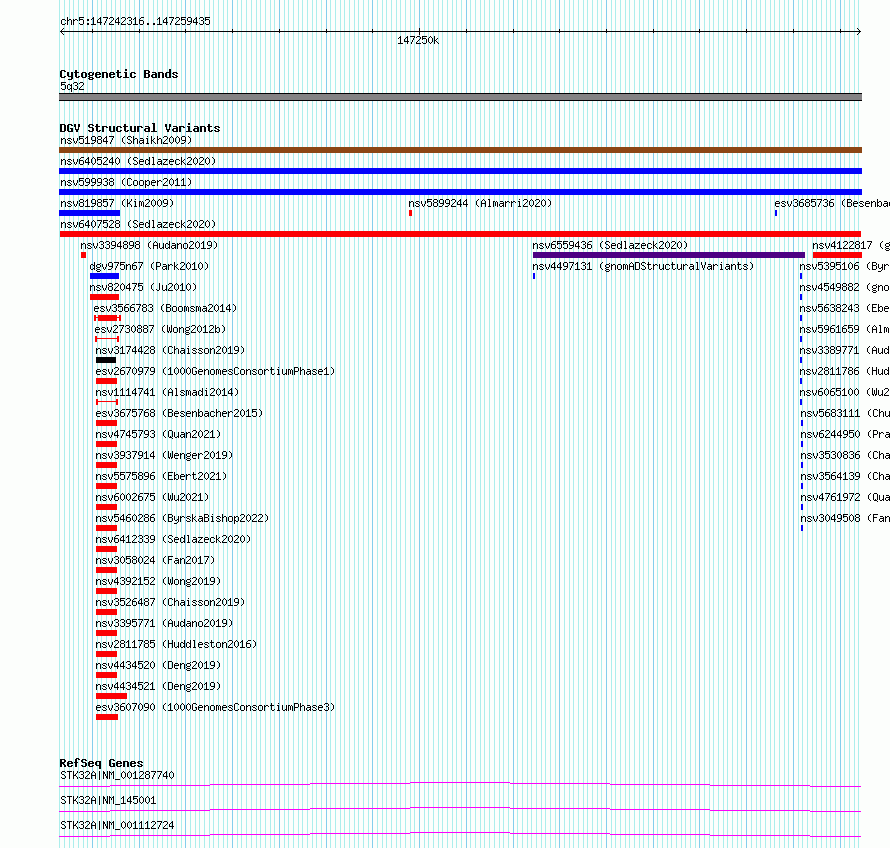Screen dimensions: 890x848
Task: Open nsv599938 (Cooper2011) variant label
Action: pos(126,182)
